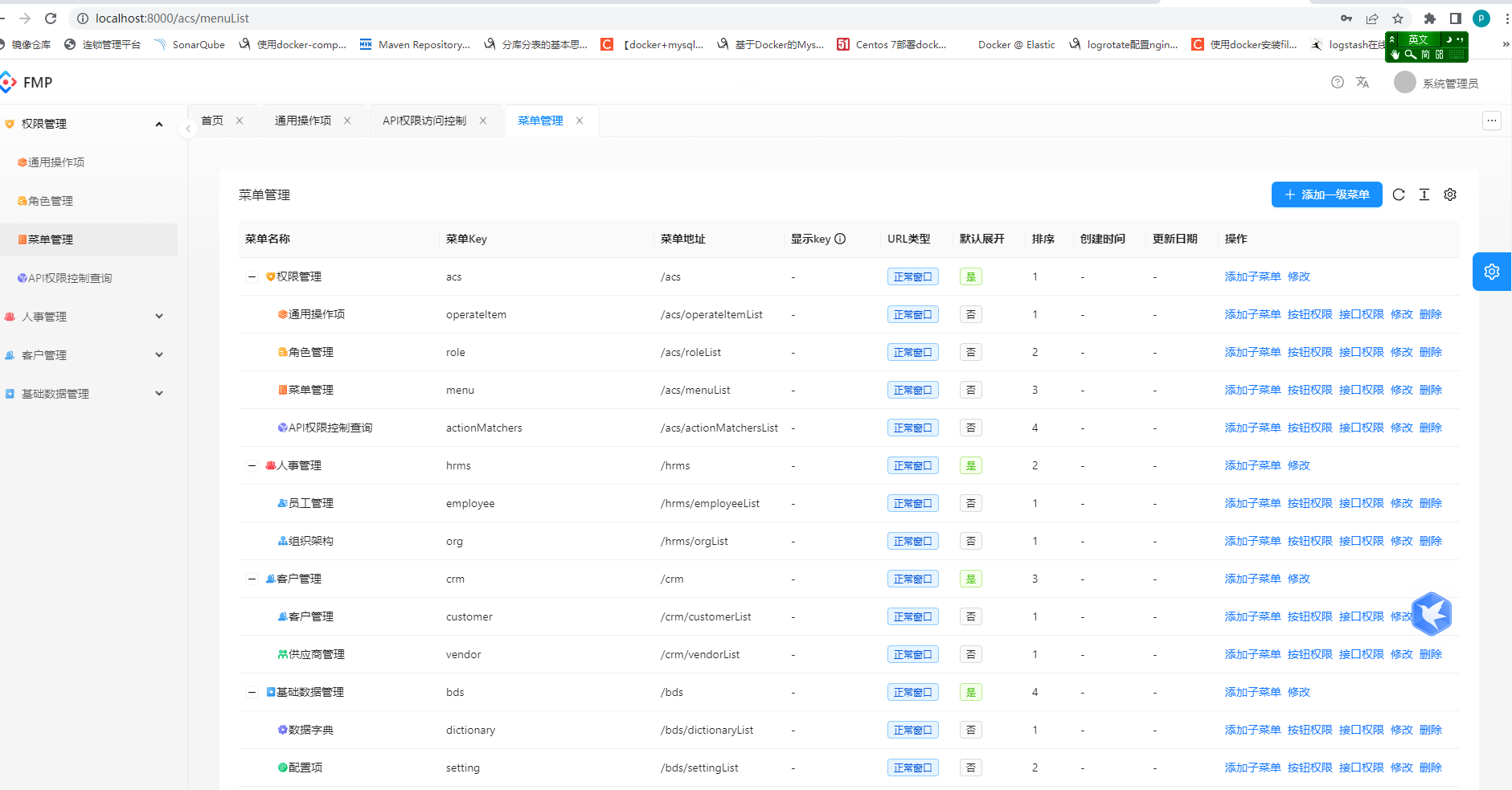Open the Chrome profile avatar

[1481, 18]
